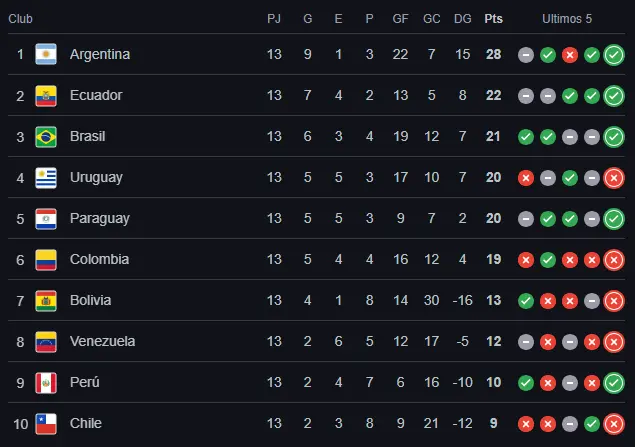
Task: Click the Chile flag icon
Action: (46, 424)
